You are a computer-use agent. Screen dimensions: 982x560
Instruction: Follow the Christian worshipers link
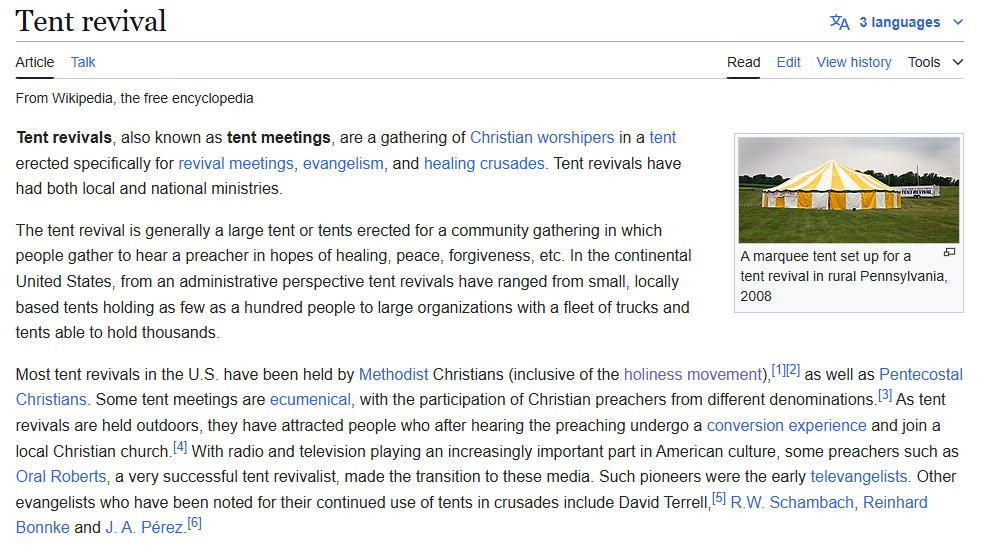pos(542,138)
